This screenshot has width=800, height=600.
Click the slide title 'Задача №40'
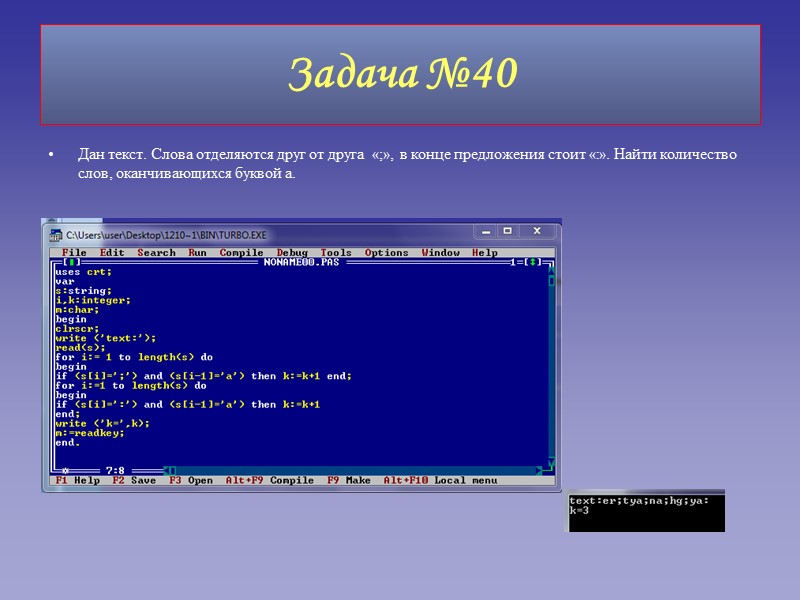pos(403,73)
